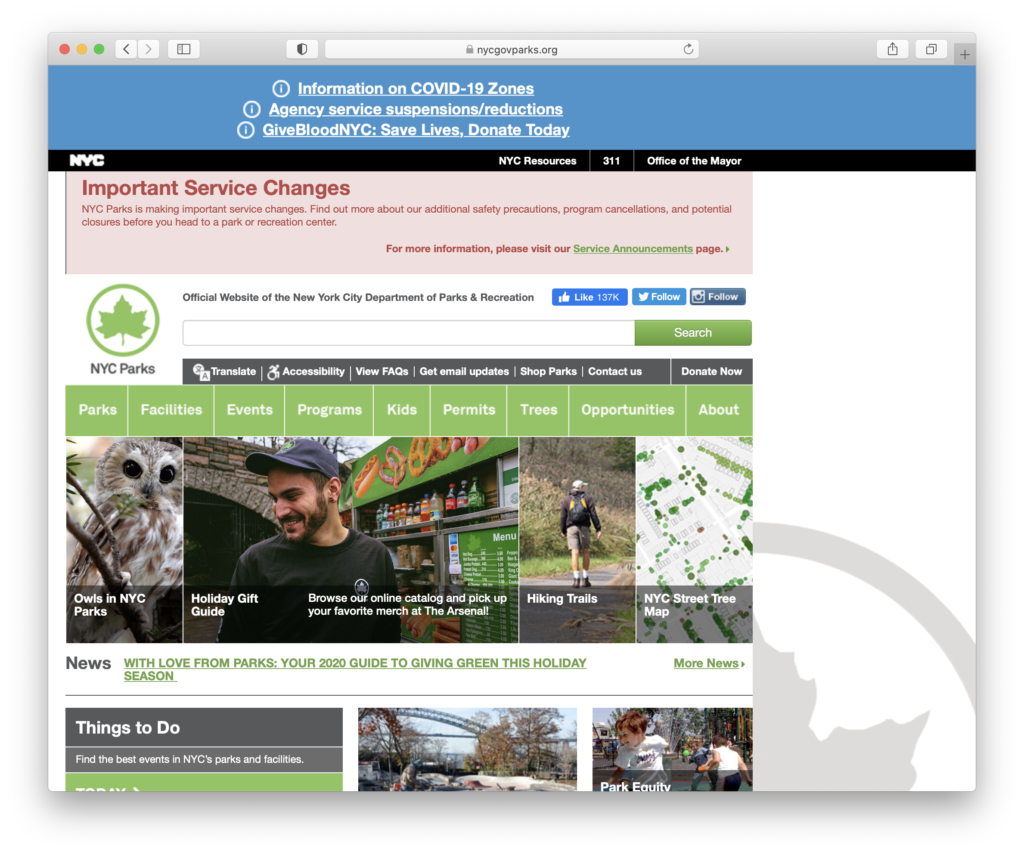This screenshot has width=1024, height=855.
Task: Open the Opportunities menu tab
Action: tap(628, 410)
